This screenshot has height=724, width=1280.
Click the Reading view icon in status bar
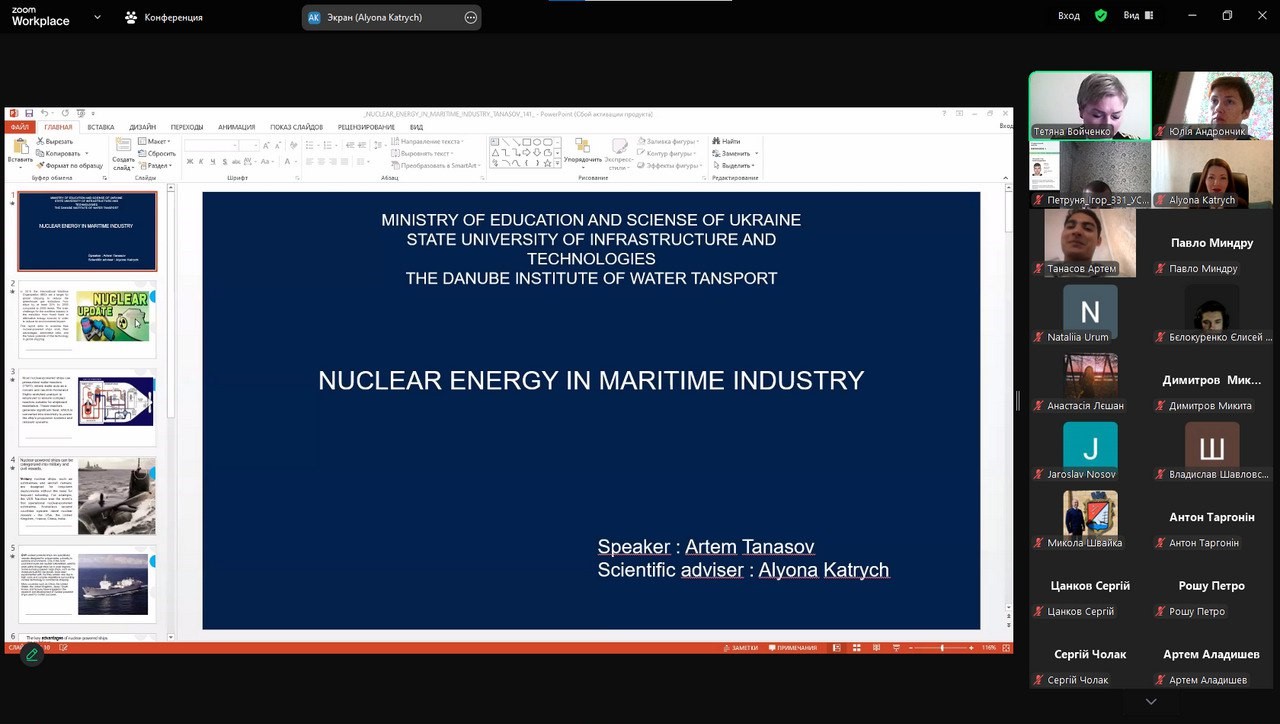pos(876,648)
